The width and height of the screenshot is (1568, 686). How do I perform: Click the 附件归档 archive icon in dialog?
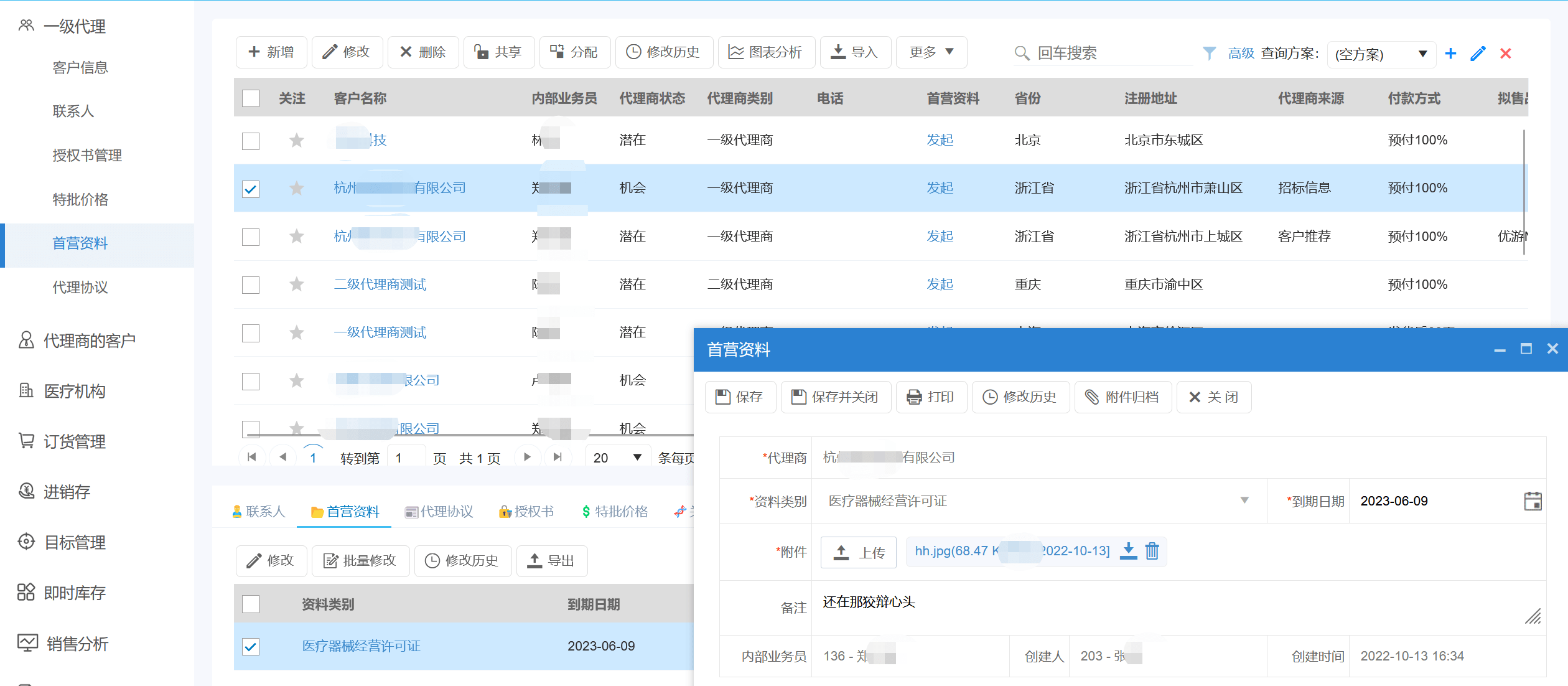tap(1122, 397)
